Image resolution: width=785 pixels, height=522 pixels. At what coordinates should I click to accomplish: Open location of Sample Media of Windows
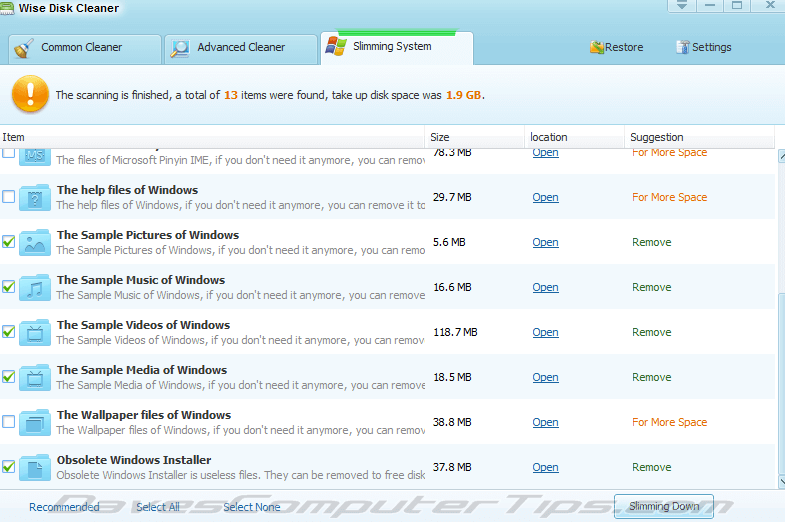point(545,377)
